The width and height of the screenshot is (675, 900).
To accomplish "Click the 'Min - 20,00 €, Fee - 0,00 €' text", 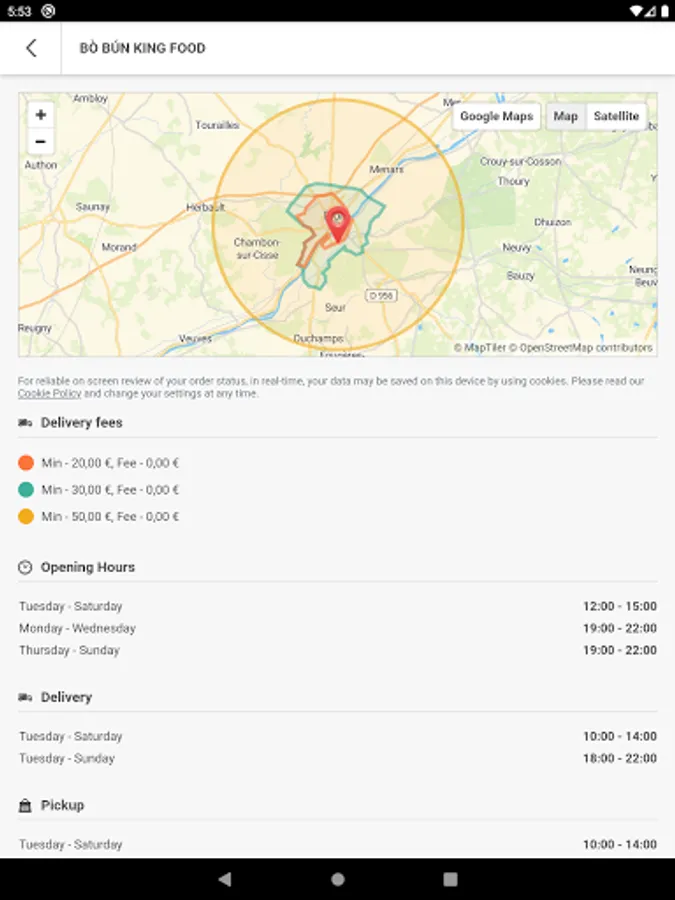I will pyautogui.click(x=110, y=463).
